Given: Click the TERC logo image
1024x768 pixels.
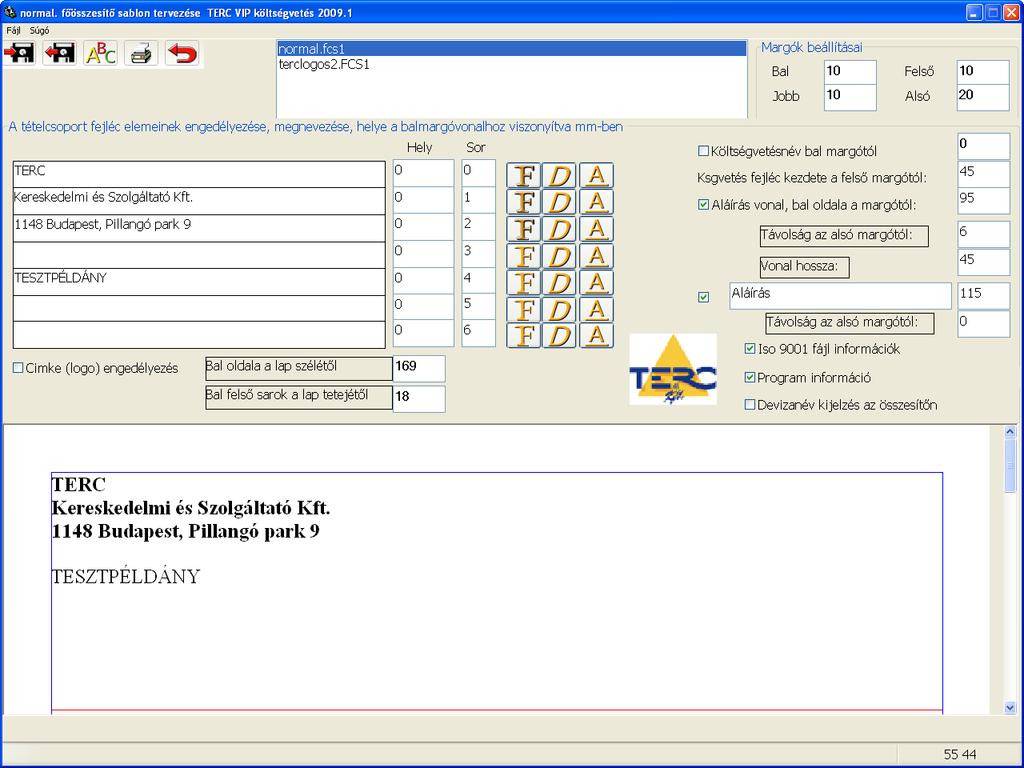Looking at the screenshot, I should pyautogui.click(x=673, y=369).
